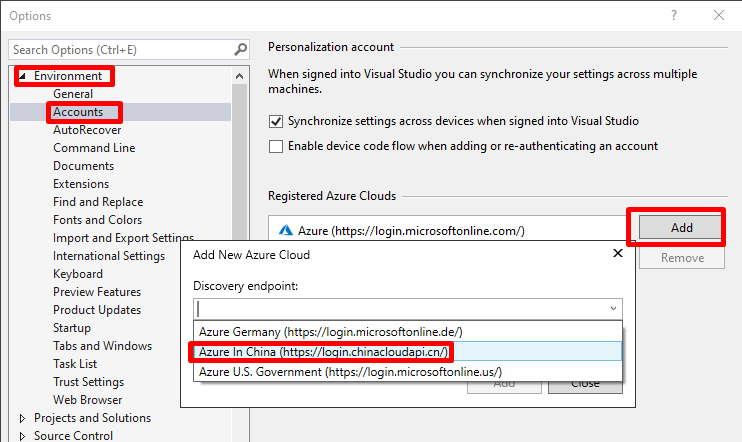Select the General settings page
Image resolution: width=742 pixels, height=442 pixels.
pos(73,94)
